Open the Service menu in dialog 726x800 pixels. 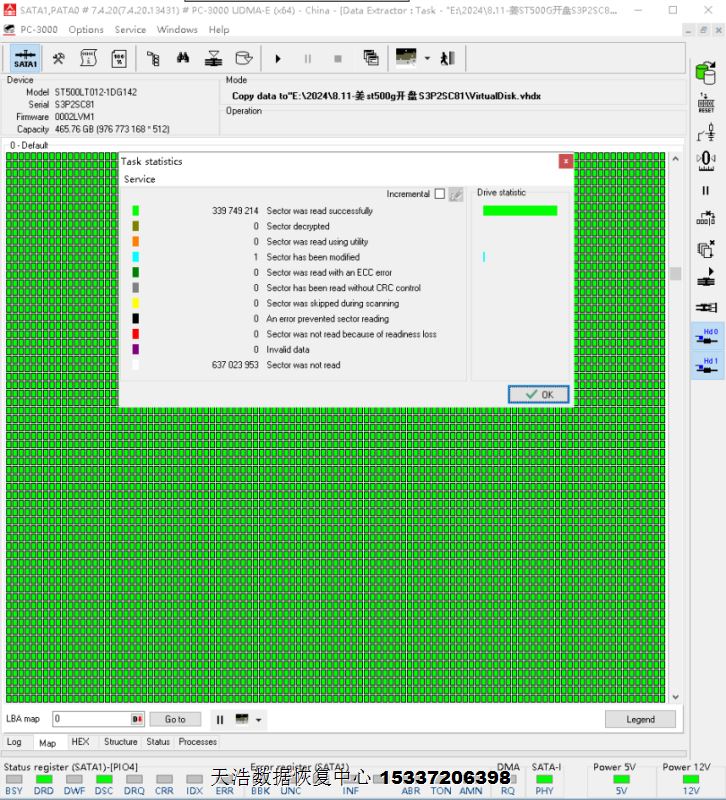(x=139, y=179)
